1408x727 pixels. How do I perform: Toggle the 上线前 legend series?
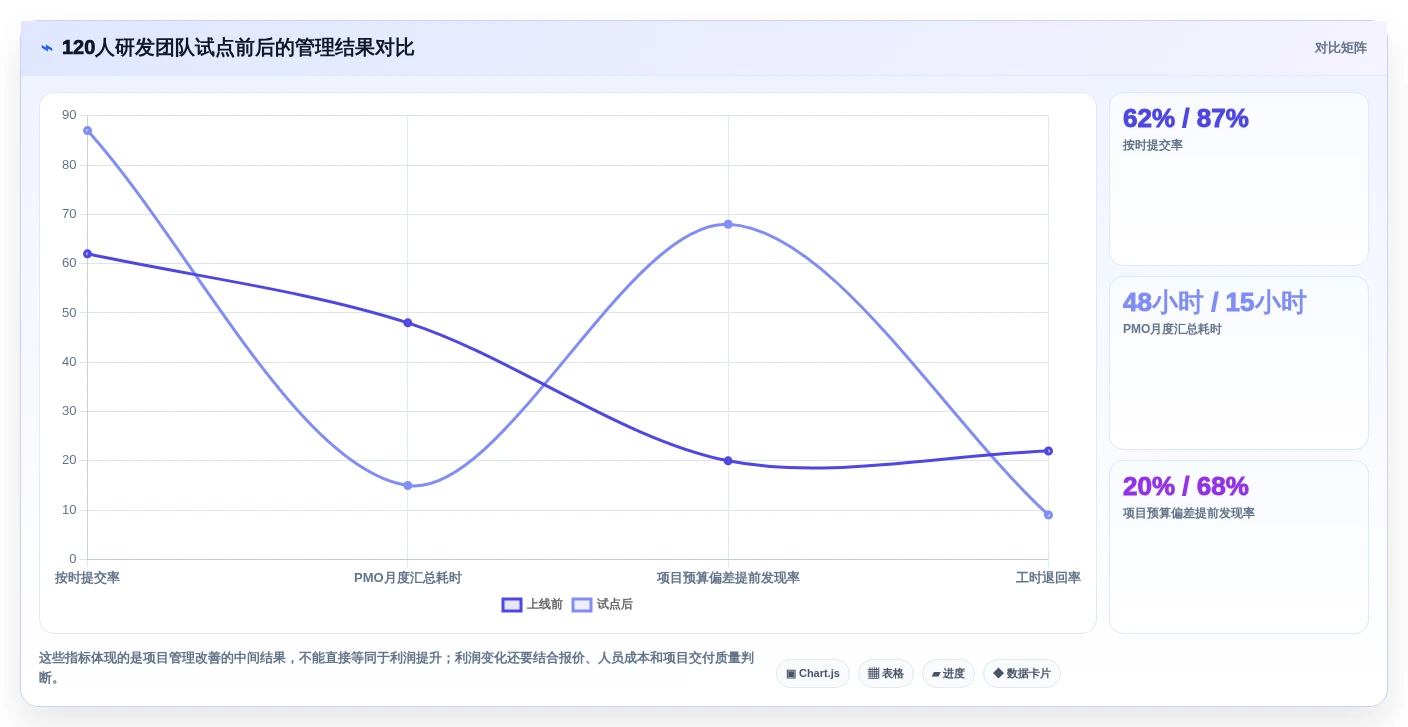tap(532, 605)
